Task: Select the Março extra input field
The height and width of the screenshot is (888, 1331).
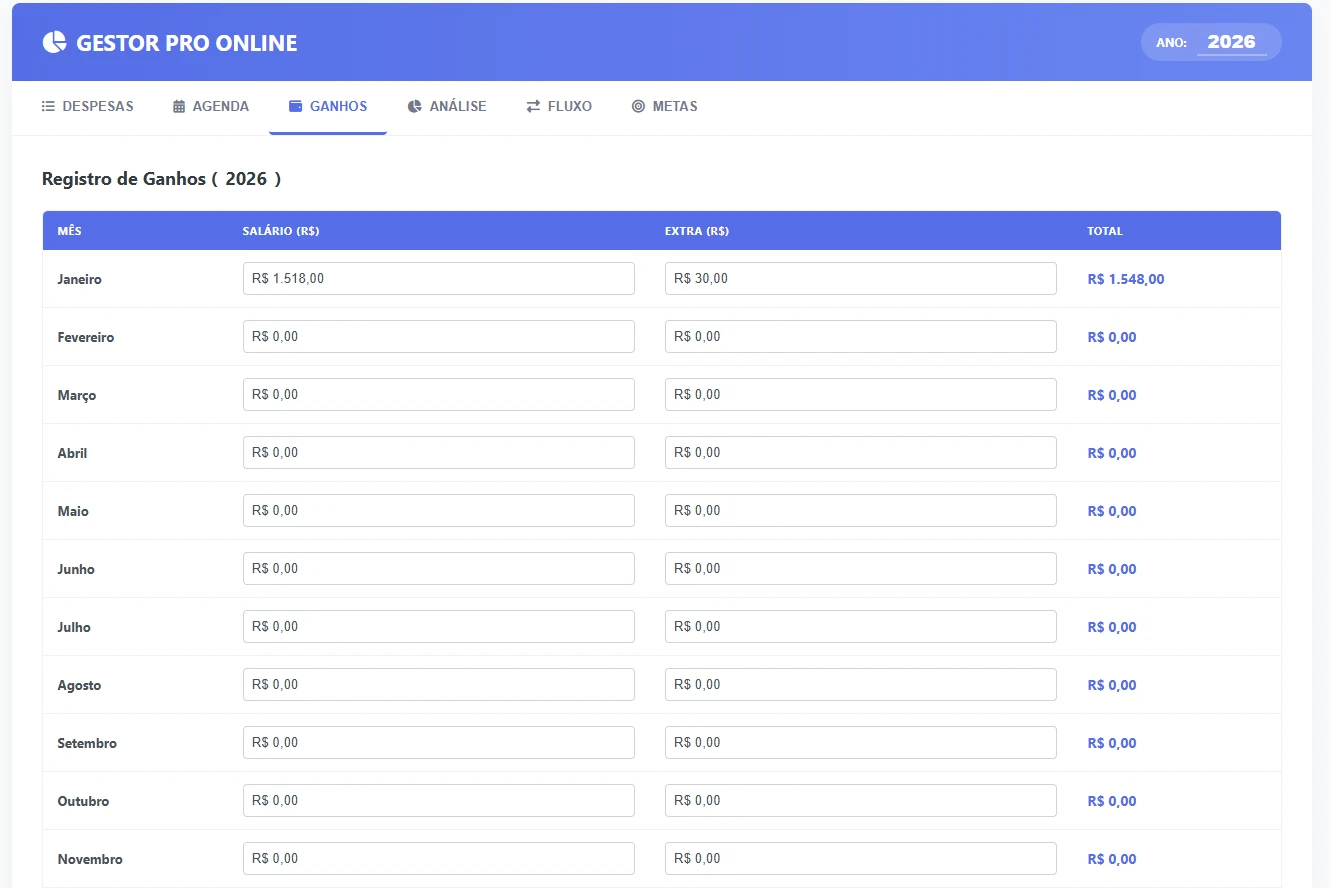Action: point(860,395)
